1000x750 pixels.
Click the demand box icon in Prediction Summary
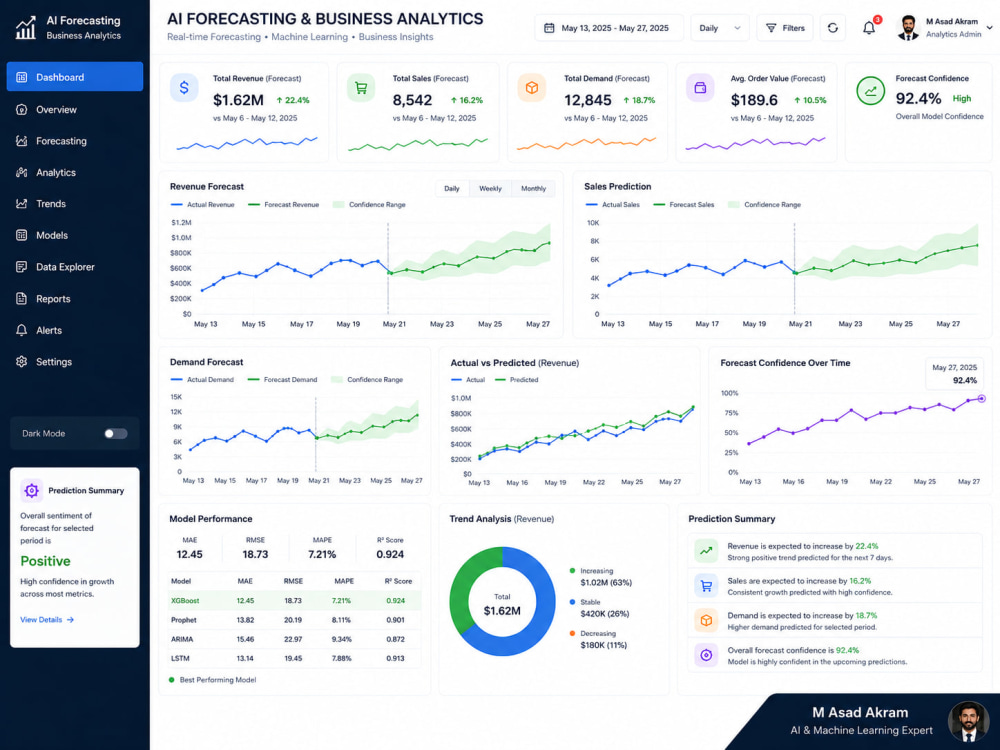pyautogui.click(x=706, y=621)
